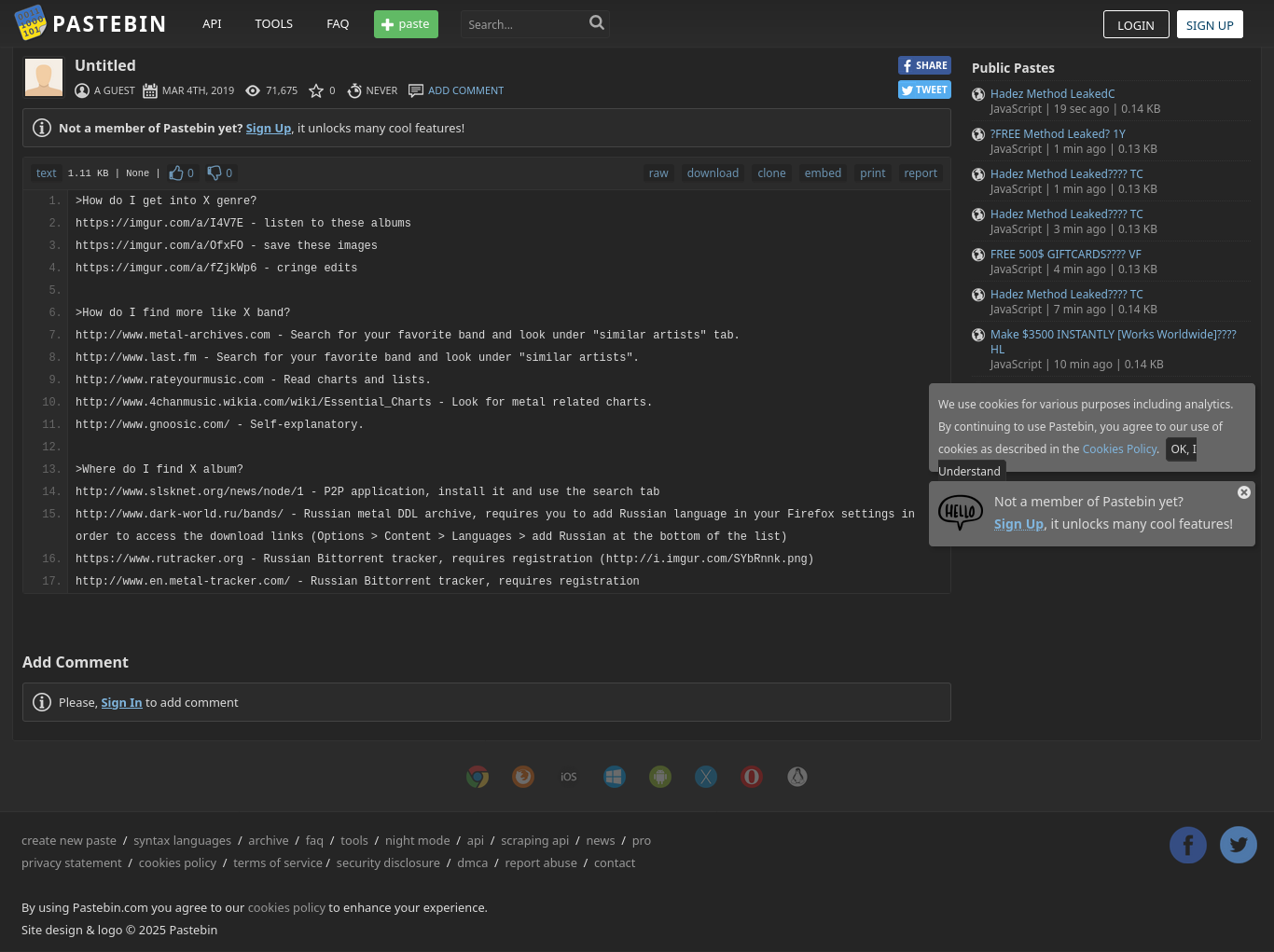
Task: Open Pastebin's Twitter page via footer icon
Action: pyautogui.click(x=1239, y=845)
